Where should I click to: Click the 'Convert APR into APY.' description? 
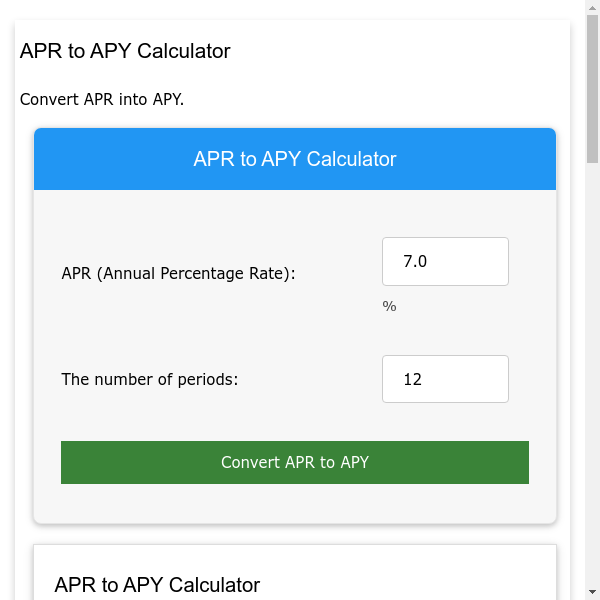click(102, 100)
